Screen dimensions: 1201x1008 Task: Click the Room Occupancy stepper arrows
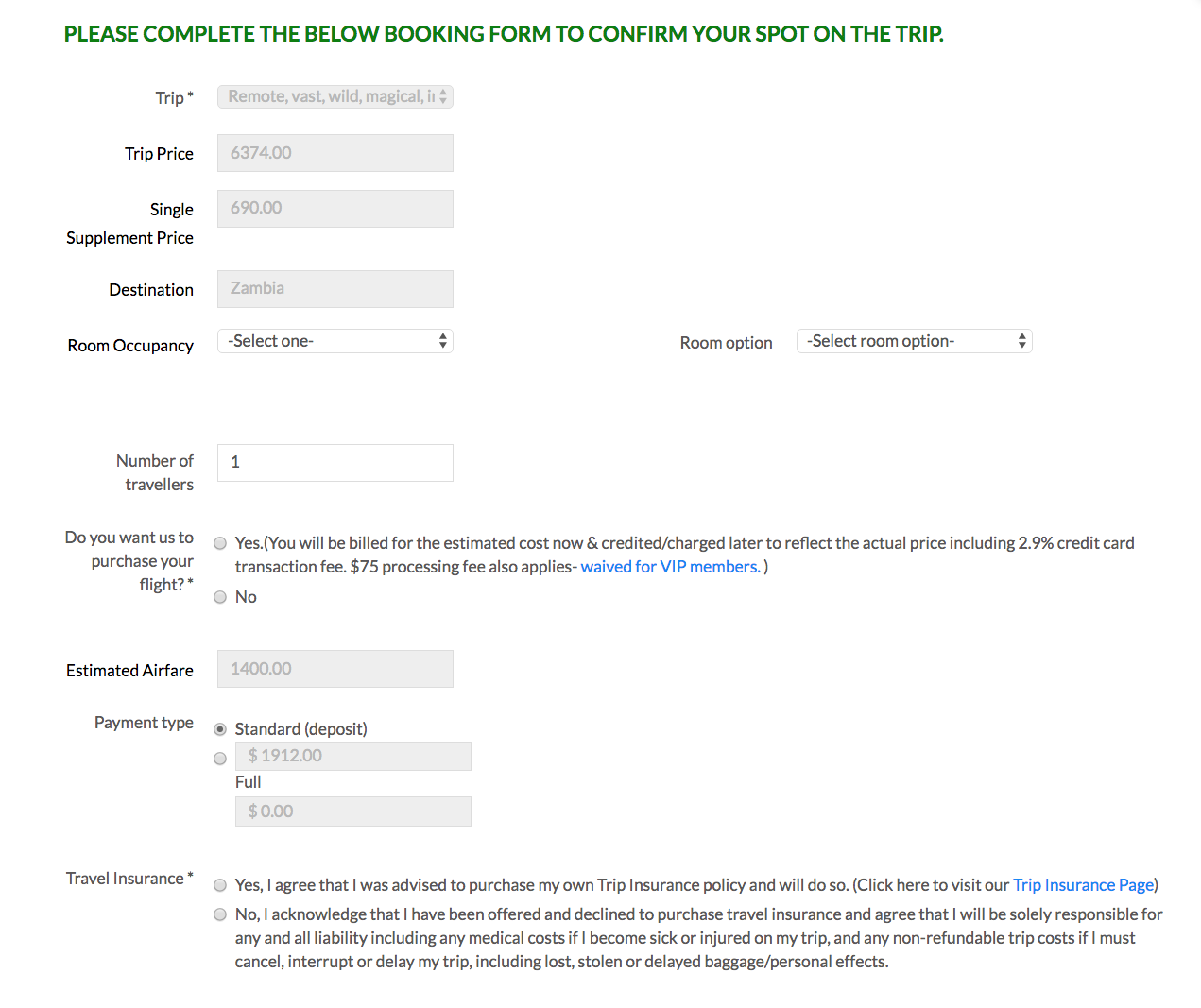tap(442, 340)
